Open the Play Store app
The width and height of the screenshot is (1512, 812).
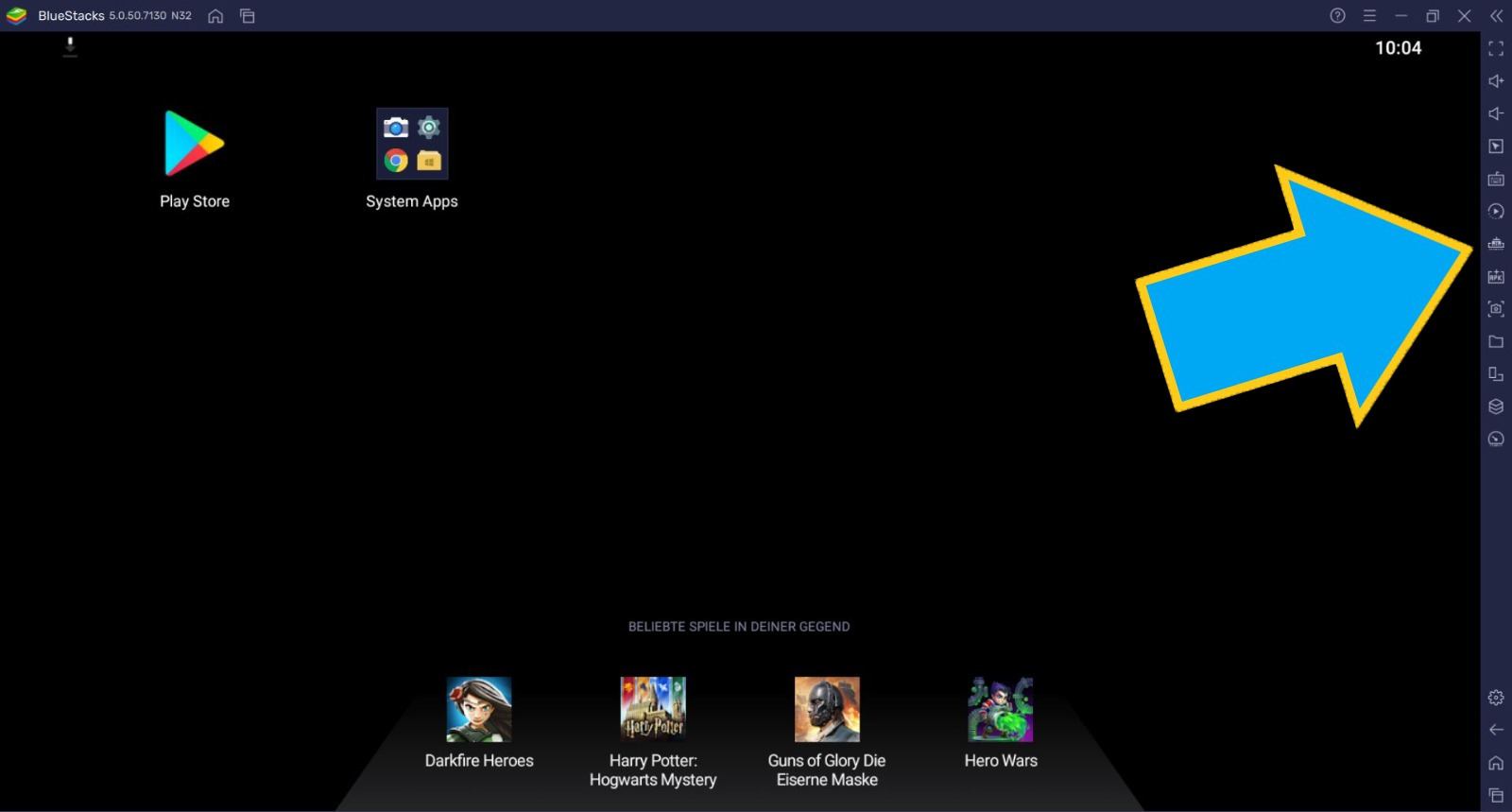195,144
